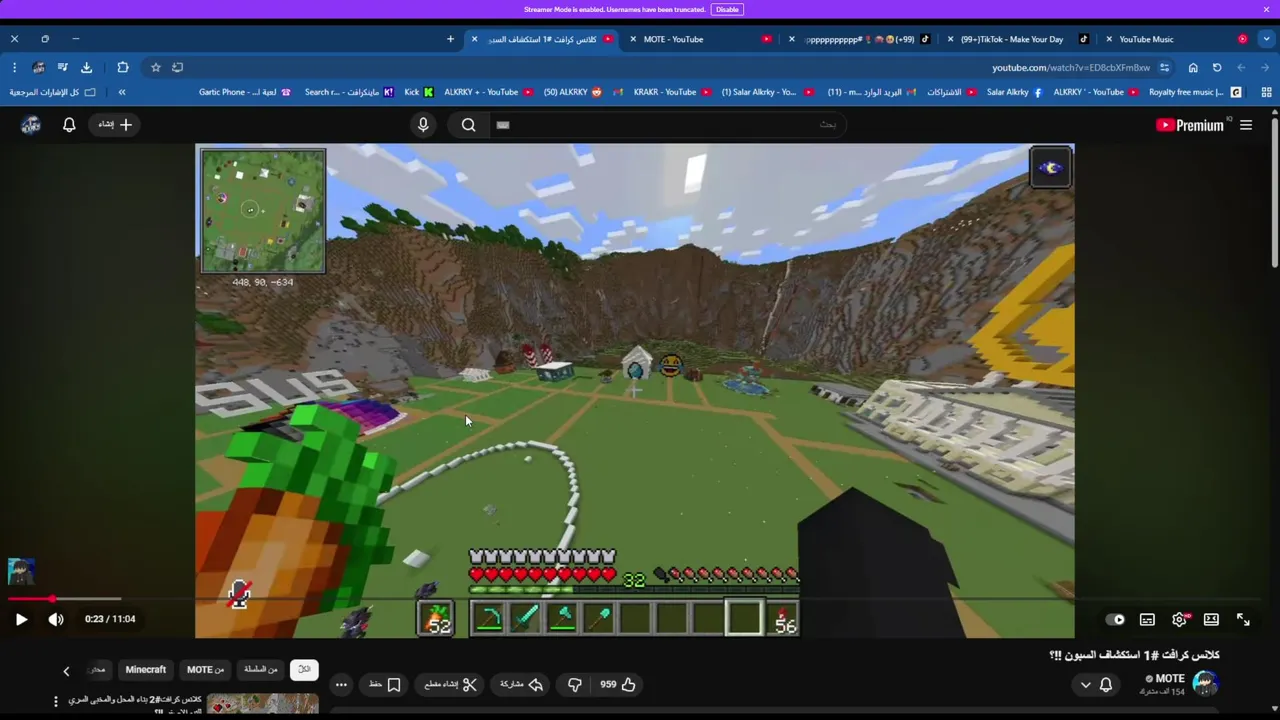
Task: Open the suggested video thumbnail كلاس كرافت #2
Action: [x=263, y=704]
